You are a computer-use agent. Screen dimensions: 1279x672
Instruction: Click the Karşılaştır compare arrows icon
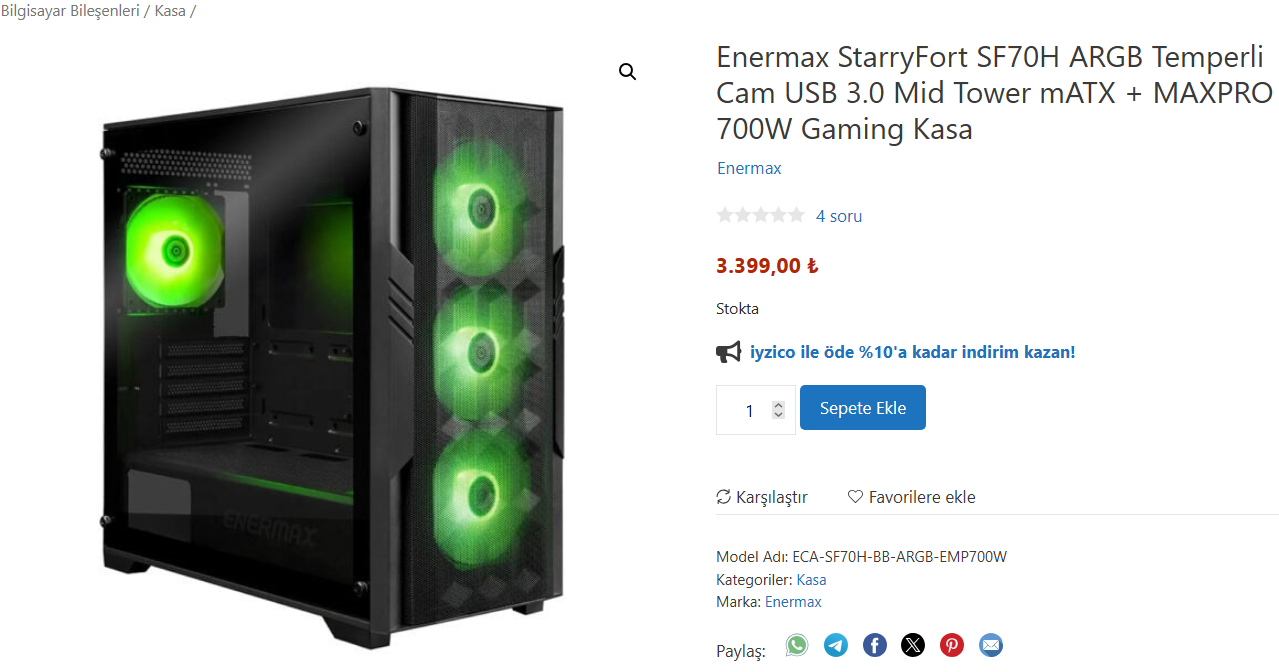tap(724, 497)
